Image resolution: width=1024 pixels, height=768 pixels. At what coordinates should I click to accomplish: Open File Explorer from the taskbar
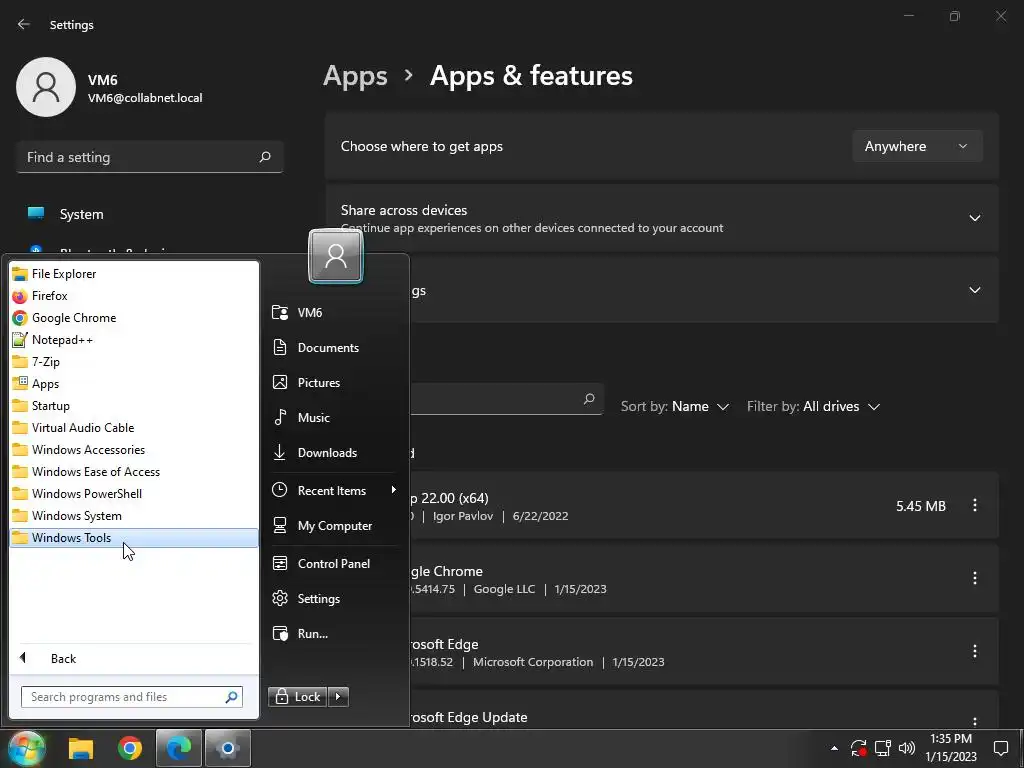pos(81,748)
